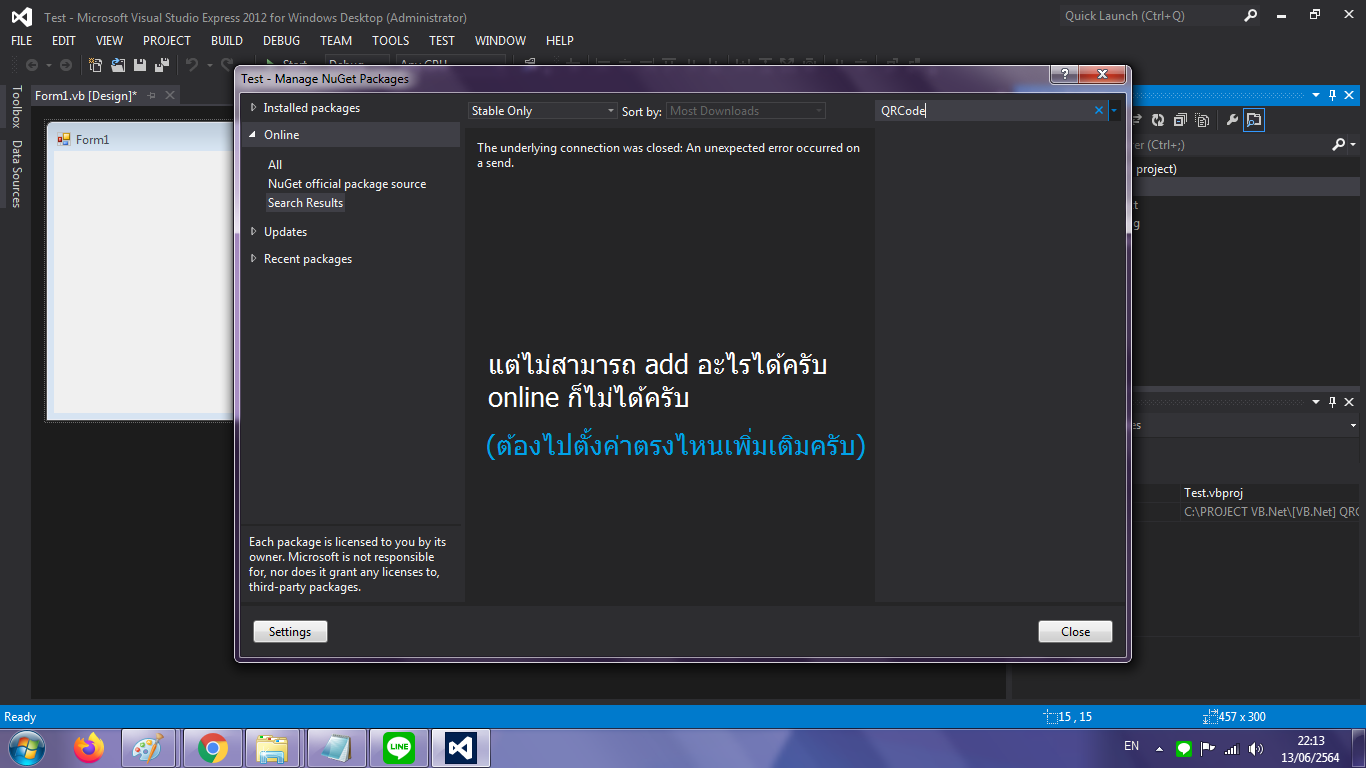Open the TOOLS menu
This screenshot has height=768, width=1366.
[390, 41]
